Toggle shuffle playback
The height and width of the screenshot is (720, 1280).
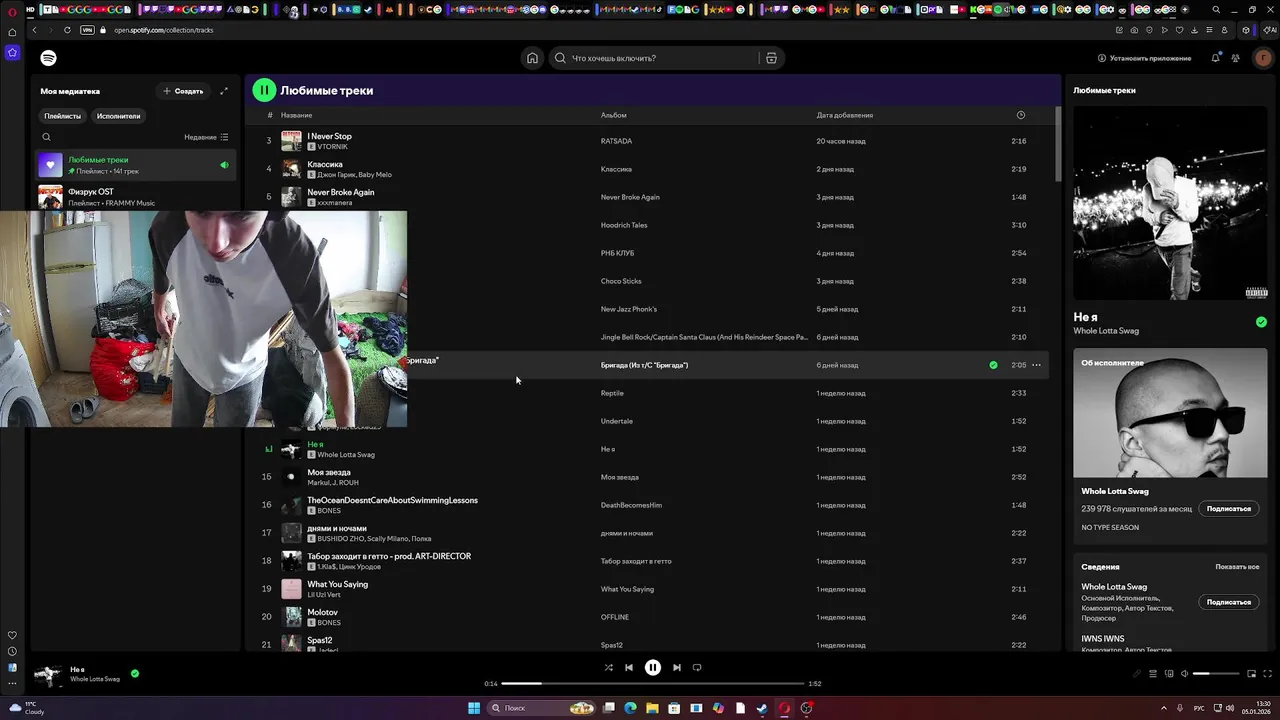click(x=608, y=667)
